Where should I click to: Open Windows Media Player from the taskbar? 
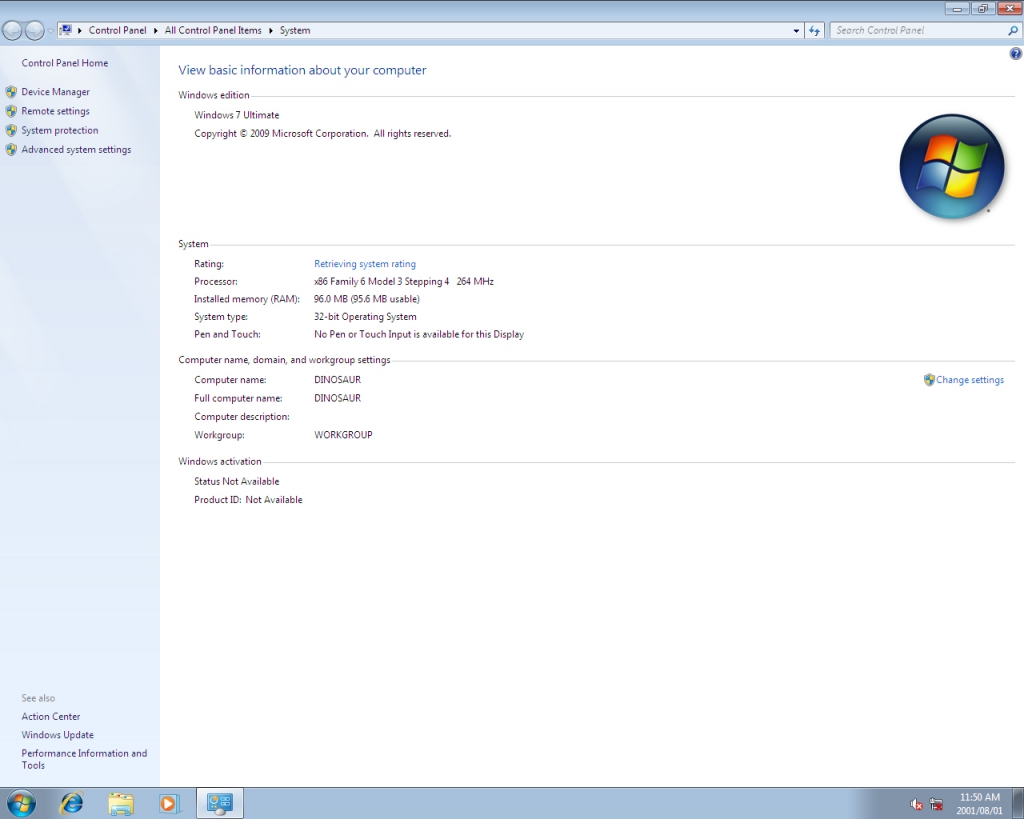click(168, 803)
